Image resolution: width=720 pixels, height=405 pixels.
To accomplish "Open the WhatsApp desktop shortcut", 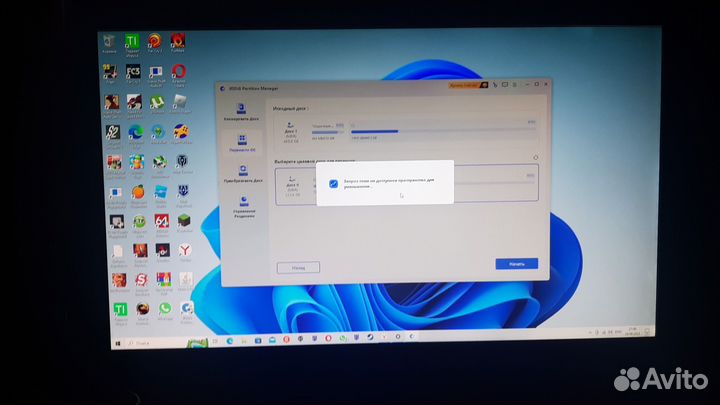I will 164,309.
